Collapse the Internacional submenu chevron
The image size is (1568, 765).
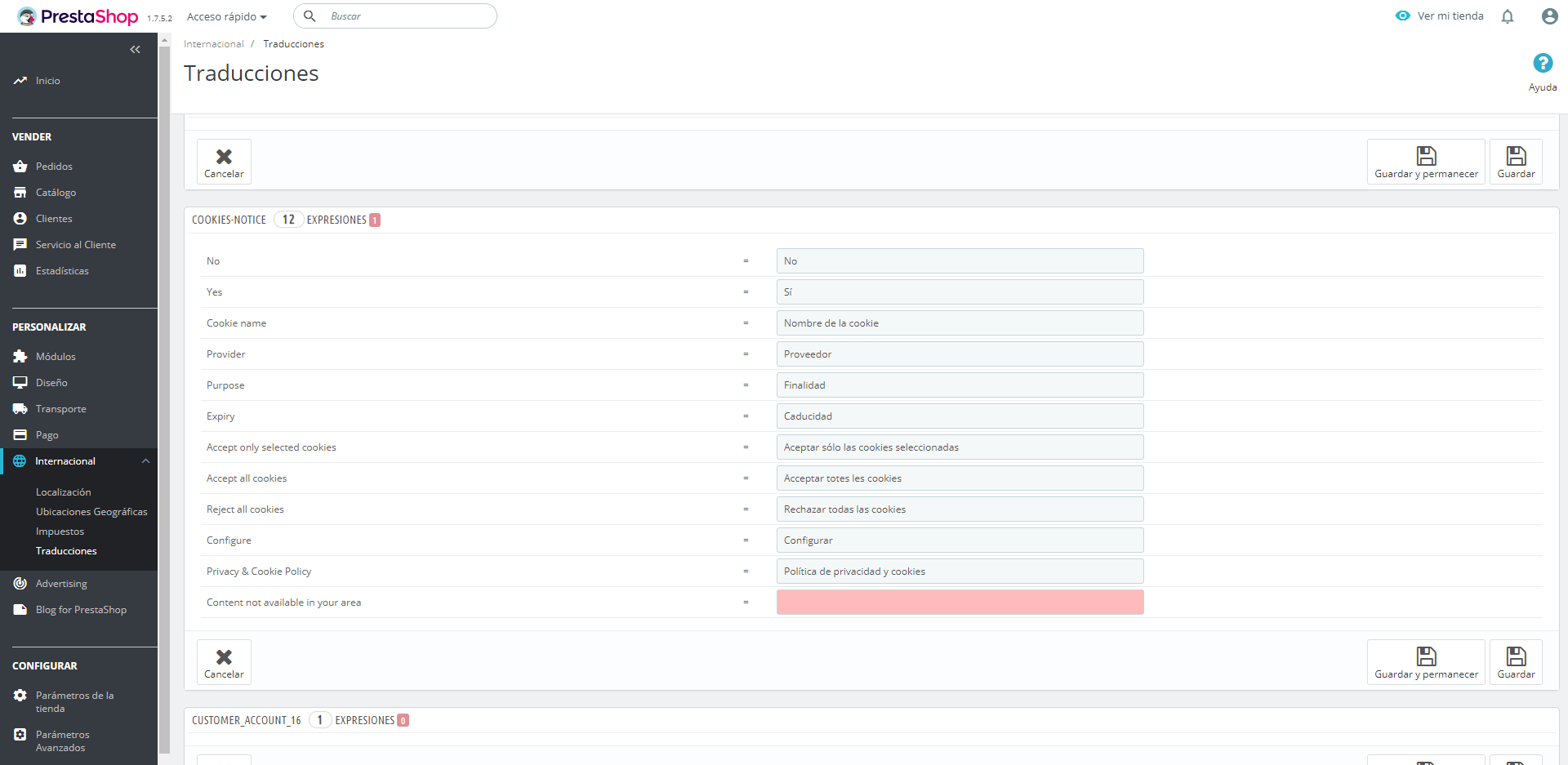click(x=145, y=461)
